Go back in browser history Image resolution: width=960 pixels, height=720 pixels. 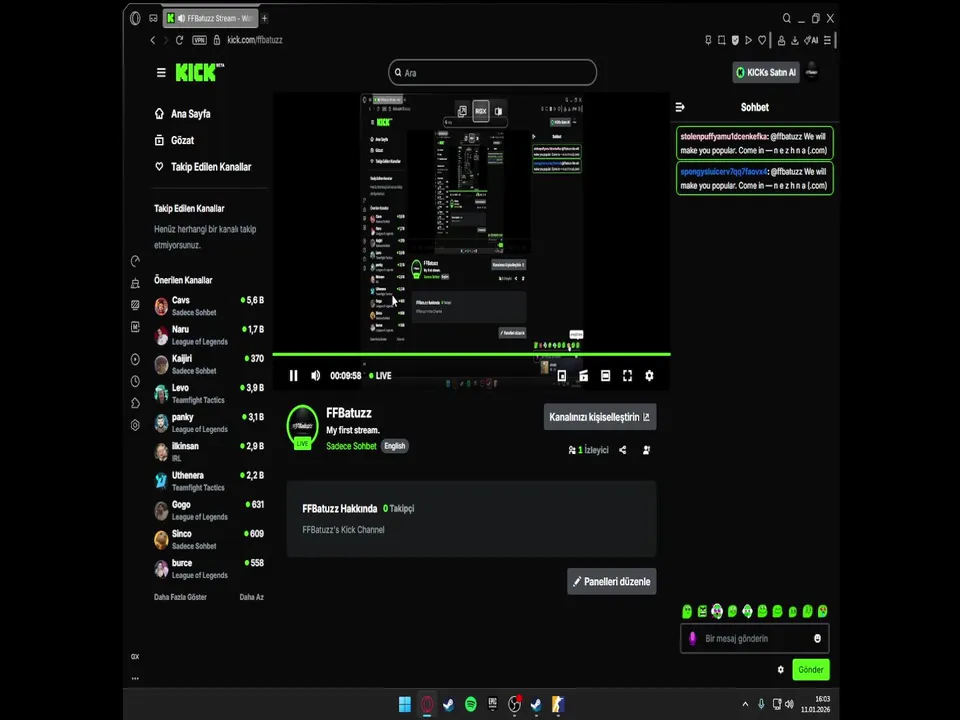click(152, 40)
